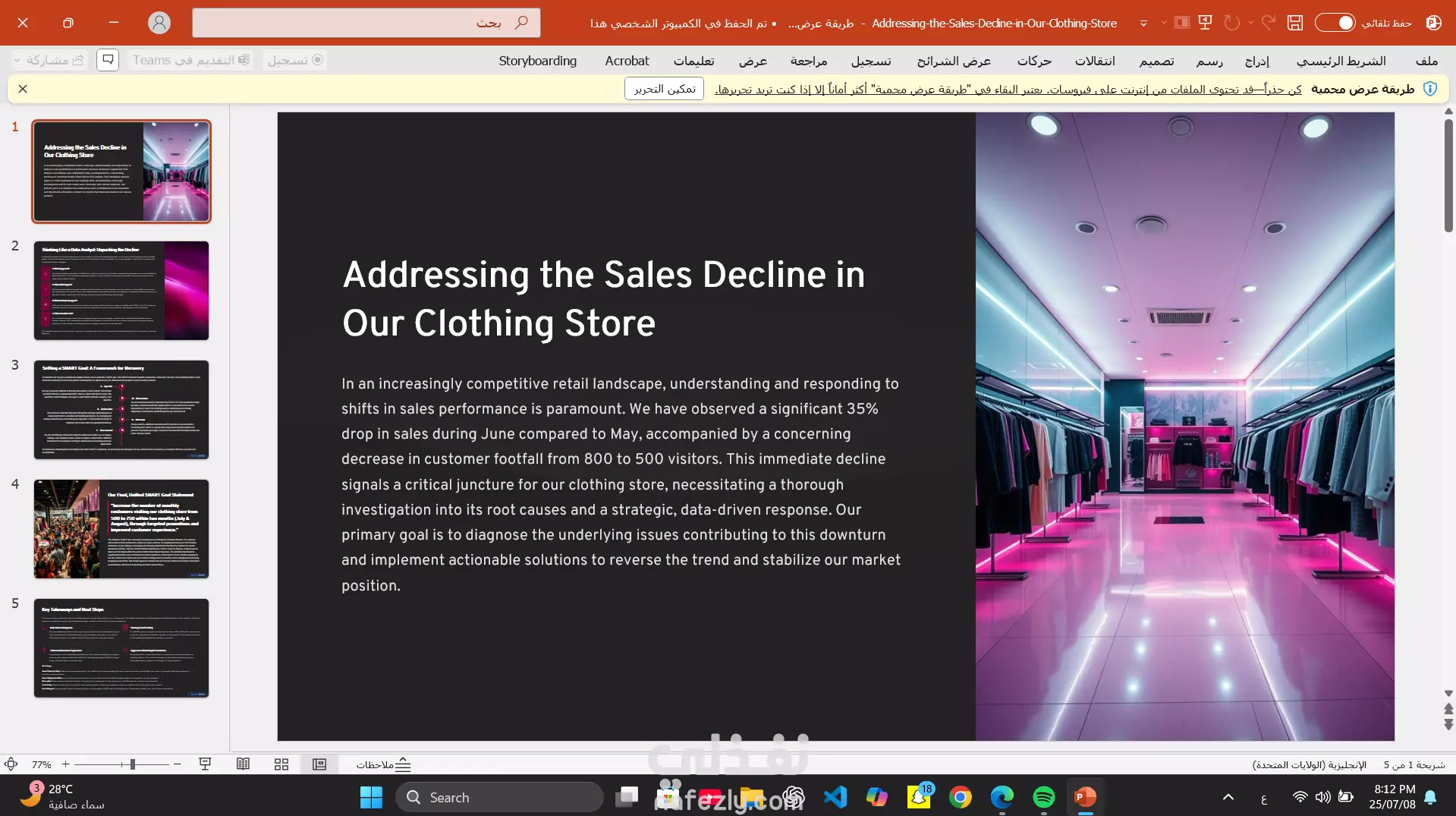Open the Acrobat tab
The image size is (1456, 816).
(x=627, y=61)
